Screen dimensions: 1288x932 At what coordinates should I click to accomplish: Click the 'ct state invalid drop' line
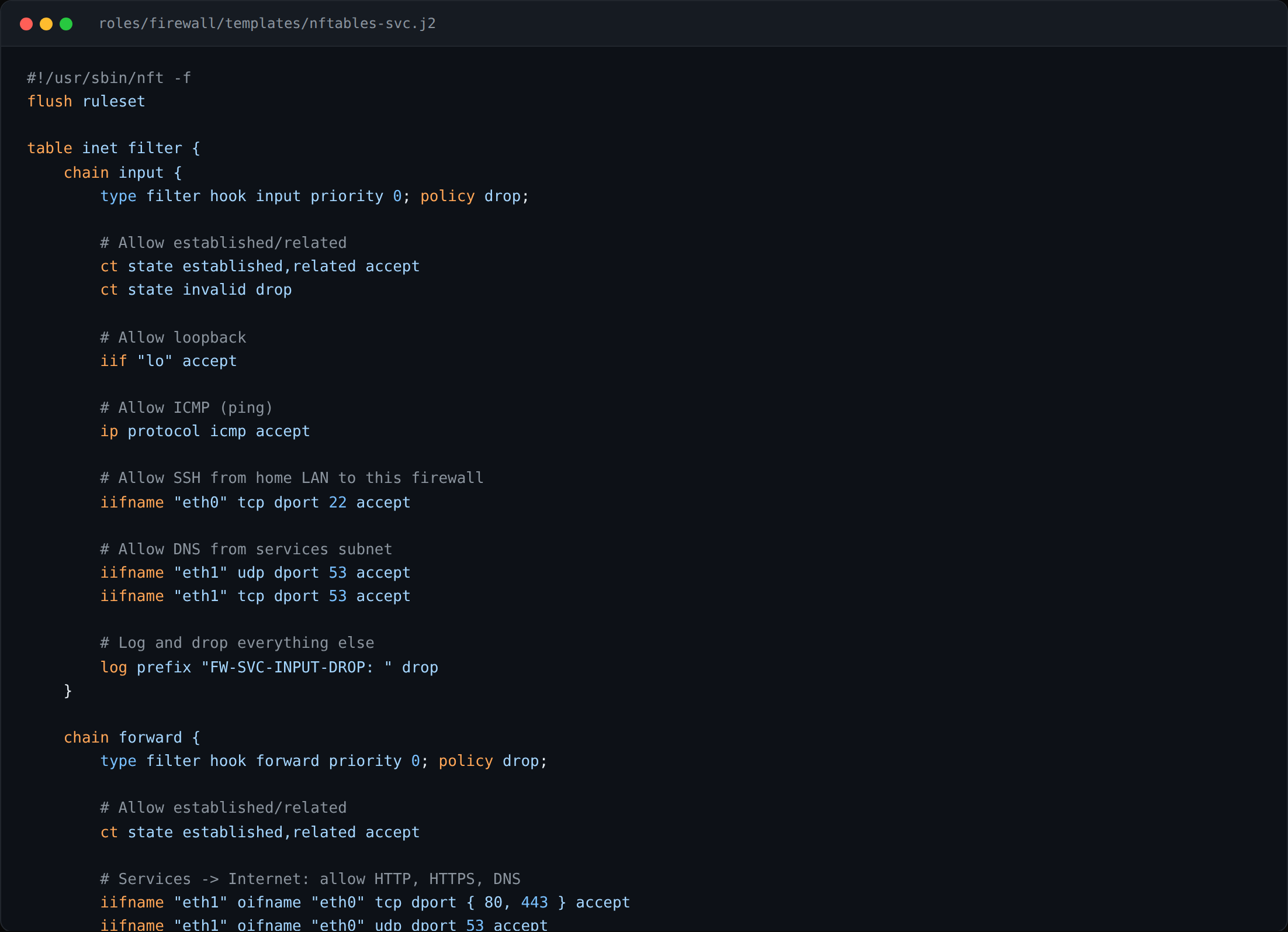[x=196, y=290]
